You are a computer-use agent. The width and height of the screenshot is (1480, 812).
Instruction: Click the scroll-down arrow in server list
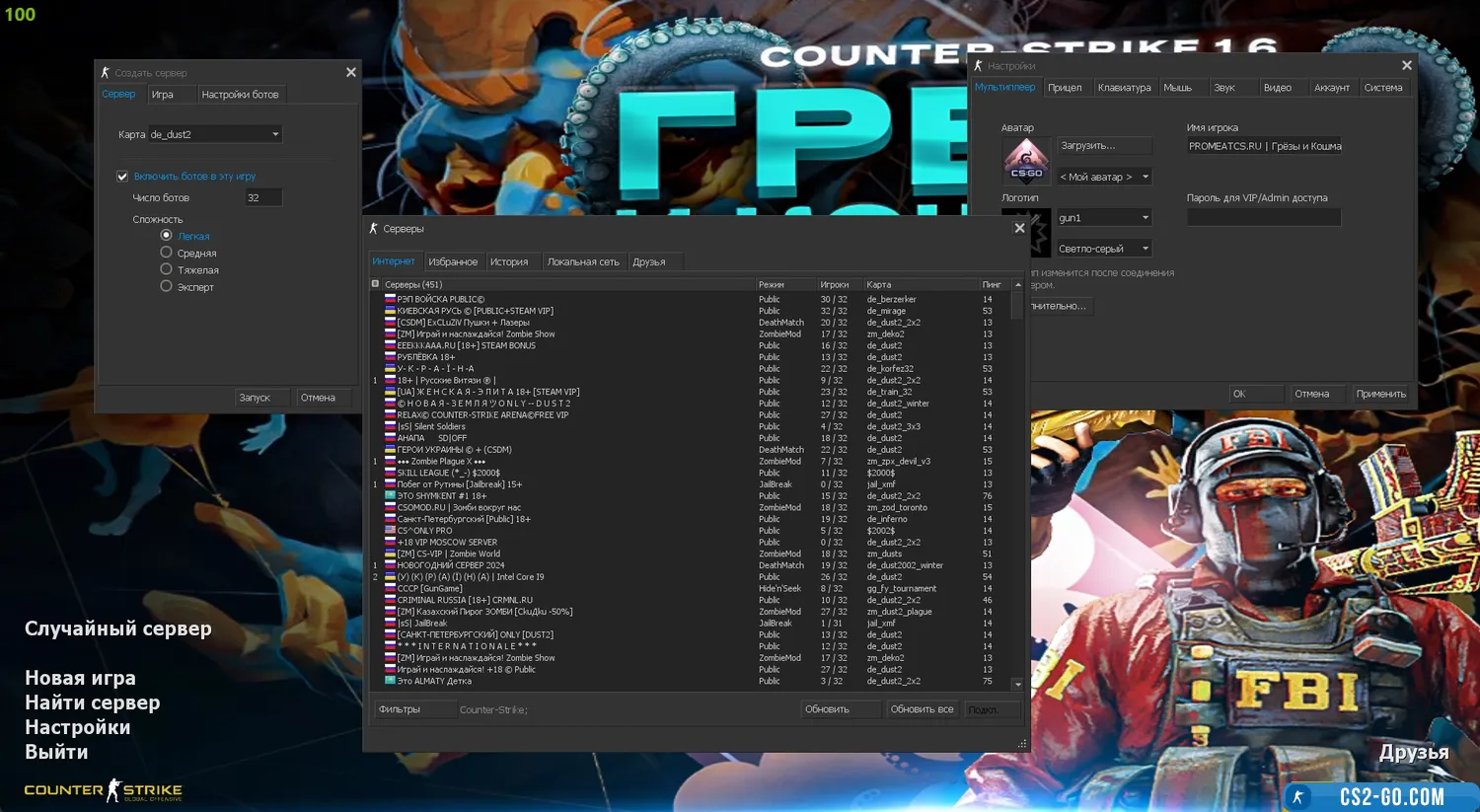pos(1017,684)
